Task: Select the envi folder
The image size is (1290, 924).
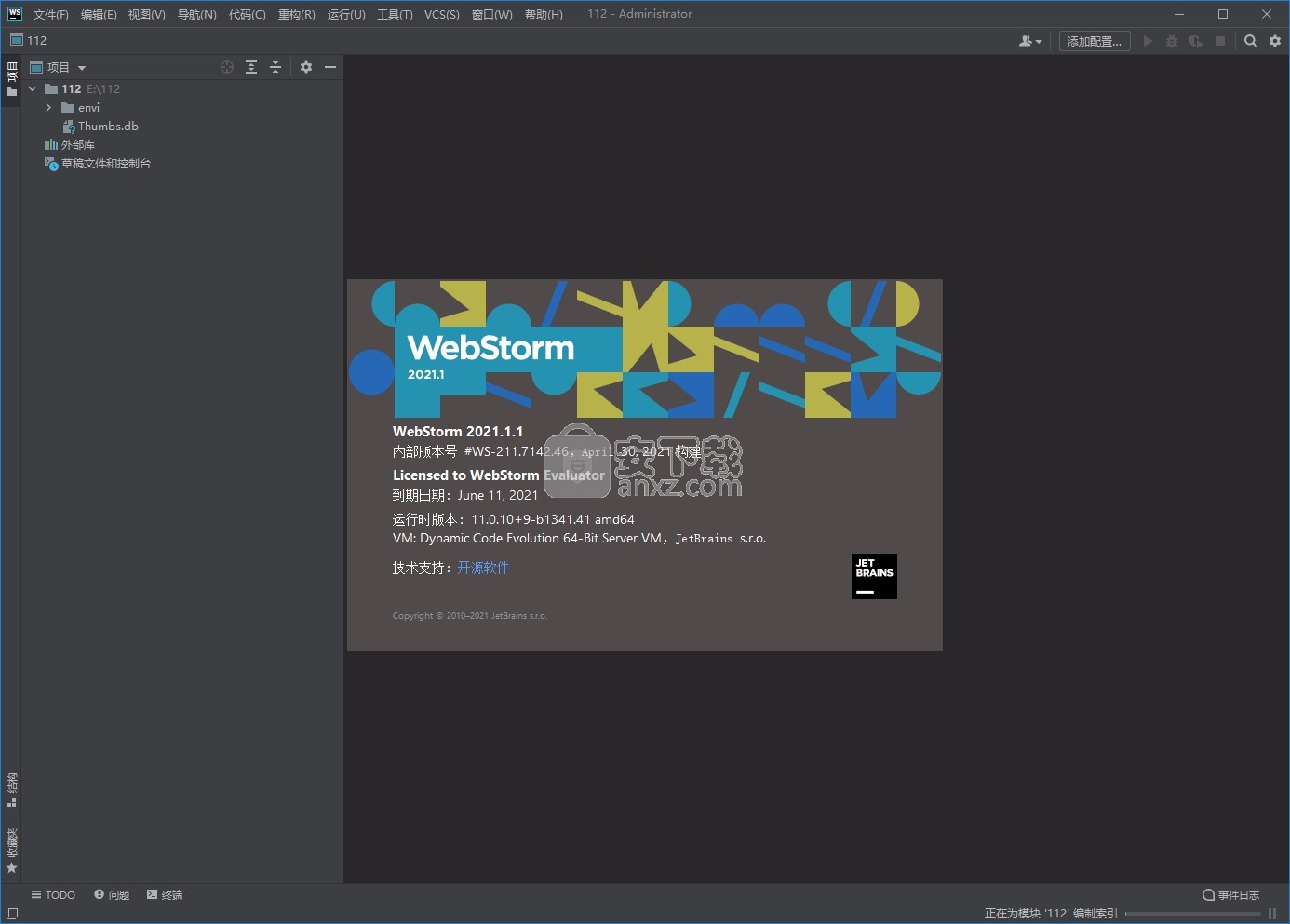Action: click(182, 108)
